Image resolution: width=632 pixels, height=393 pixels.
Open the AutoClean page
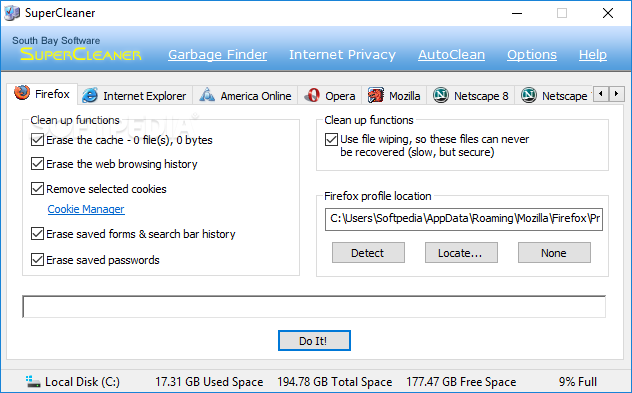[451, 54]
